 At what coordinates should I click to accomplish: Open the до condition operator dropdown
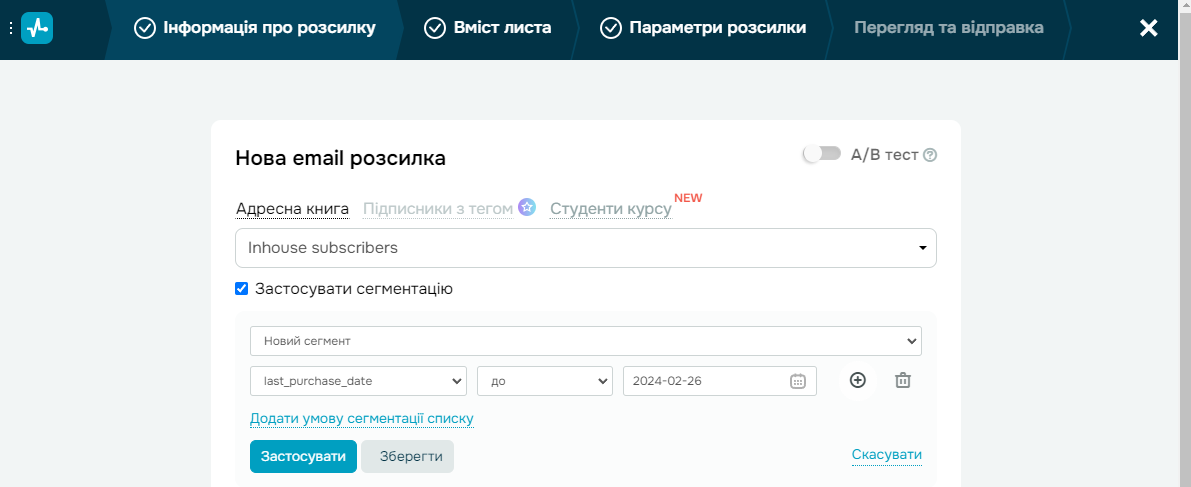[545, 381]
